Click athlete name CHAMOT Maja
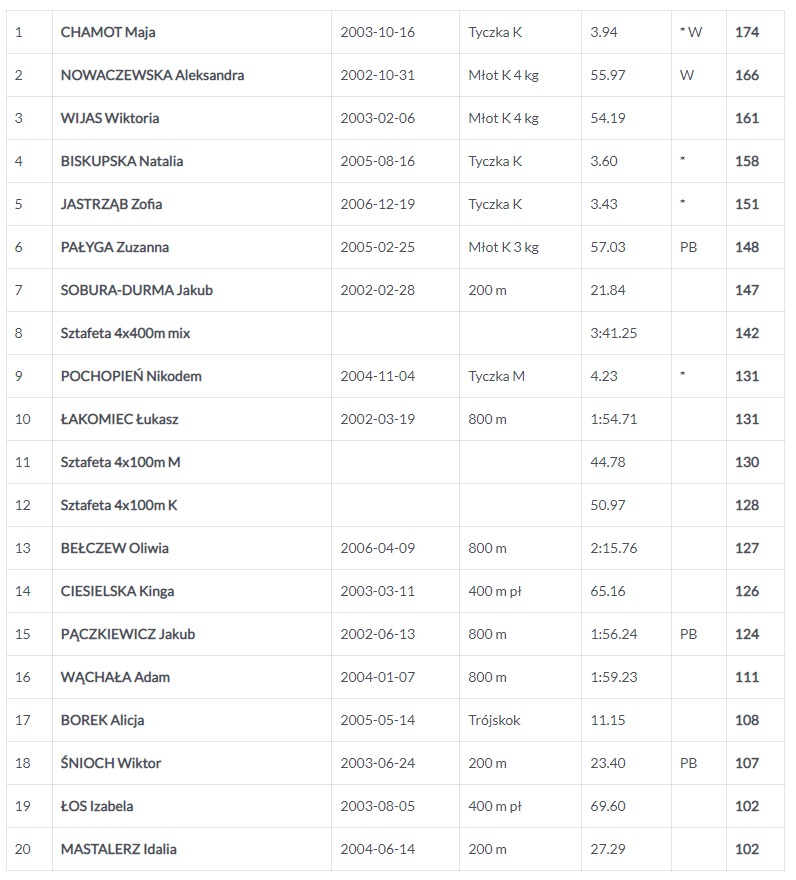The image size is (796, 880). [108, 32]
